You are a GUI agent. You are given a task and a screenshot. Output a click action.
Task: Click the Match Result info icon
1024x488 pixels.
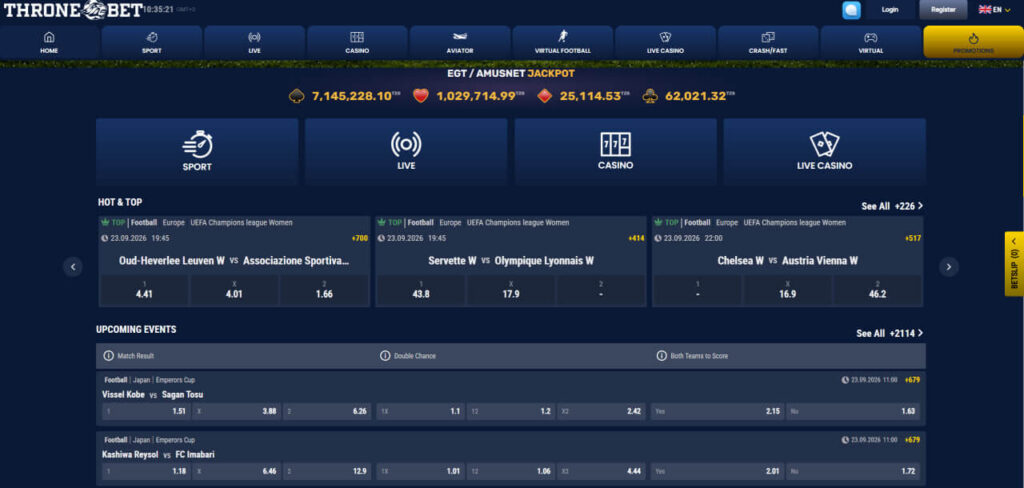(108, 356)
